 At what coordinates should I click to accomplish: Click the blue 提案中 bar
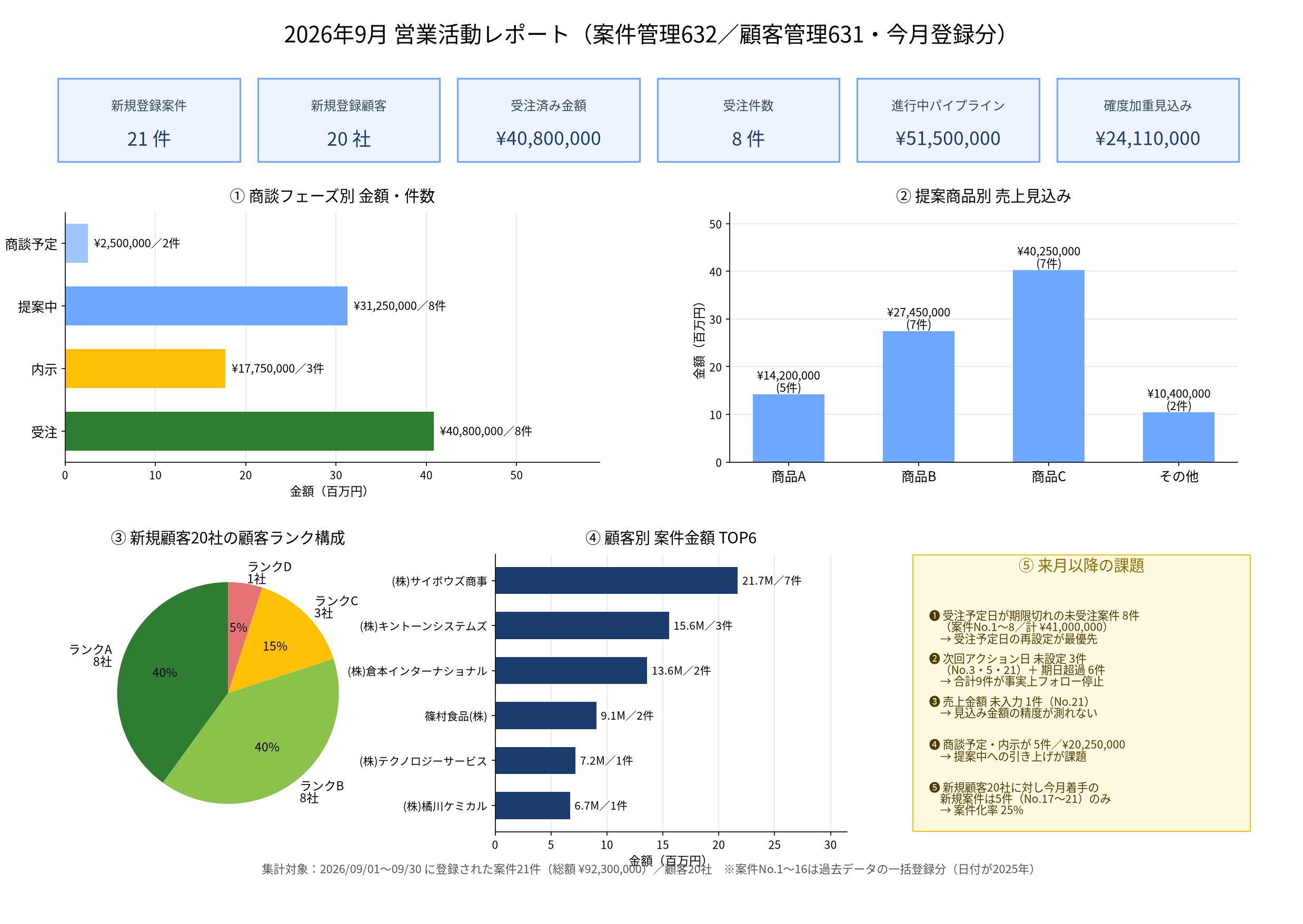tap(206, 306)
